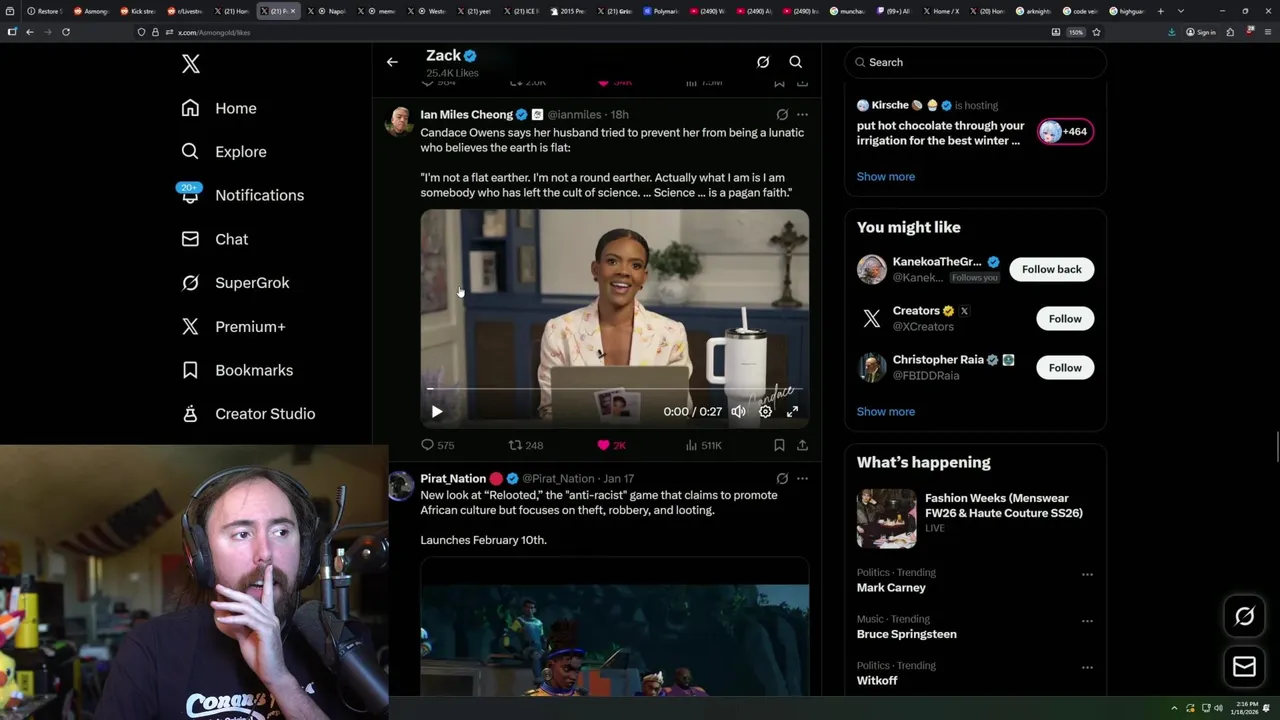This screenshot has height=720, width=1280.
Task: Open the Home page from sidebar
Action: coord(219,108)
